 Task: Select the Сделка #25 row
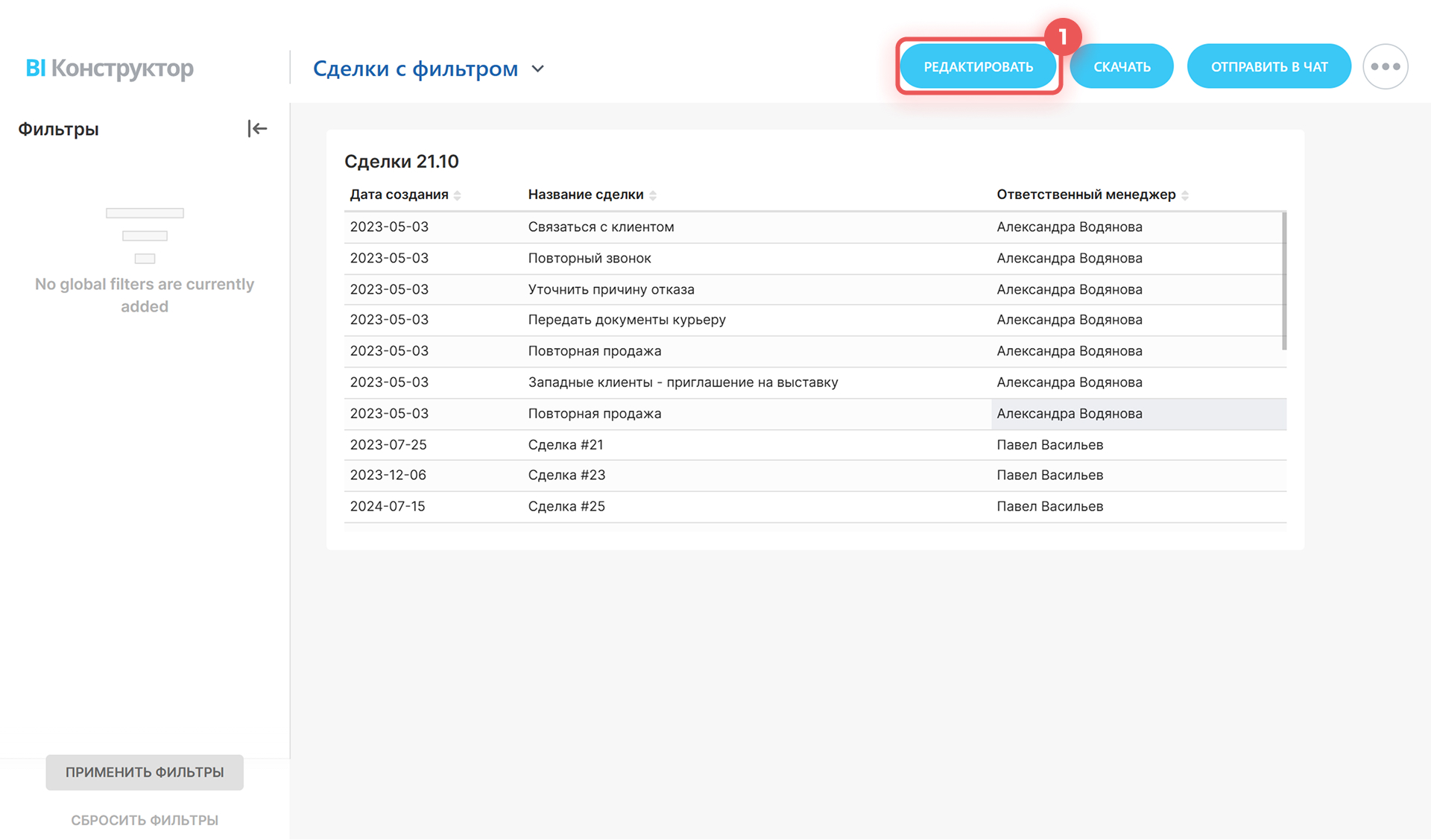coord(566,507)
